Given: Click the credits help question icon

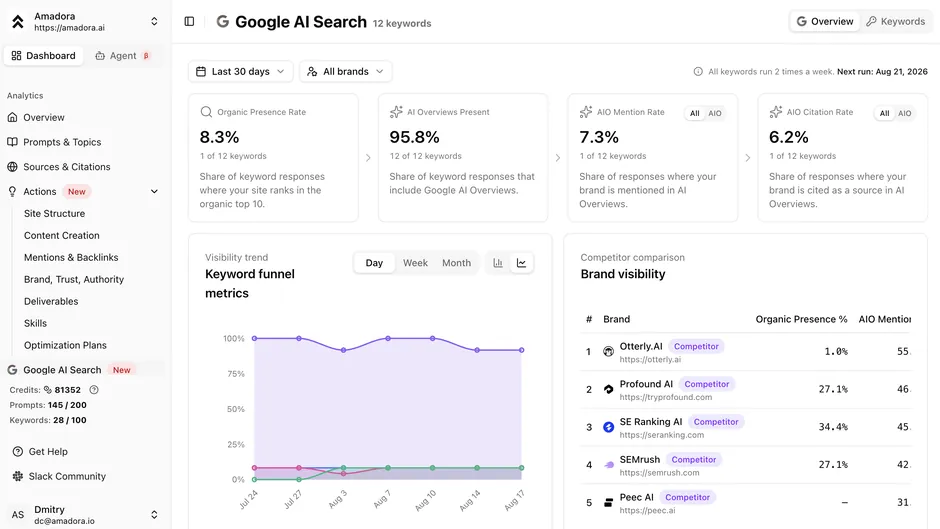Looking at the screenshot, I should pos(94,390).
